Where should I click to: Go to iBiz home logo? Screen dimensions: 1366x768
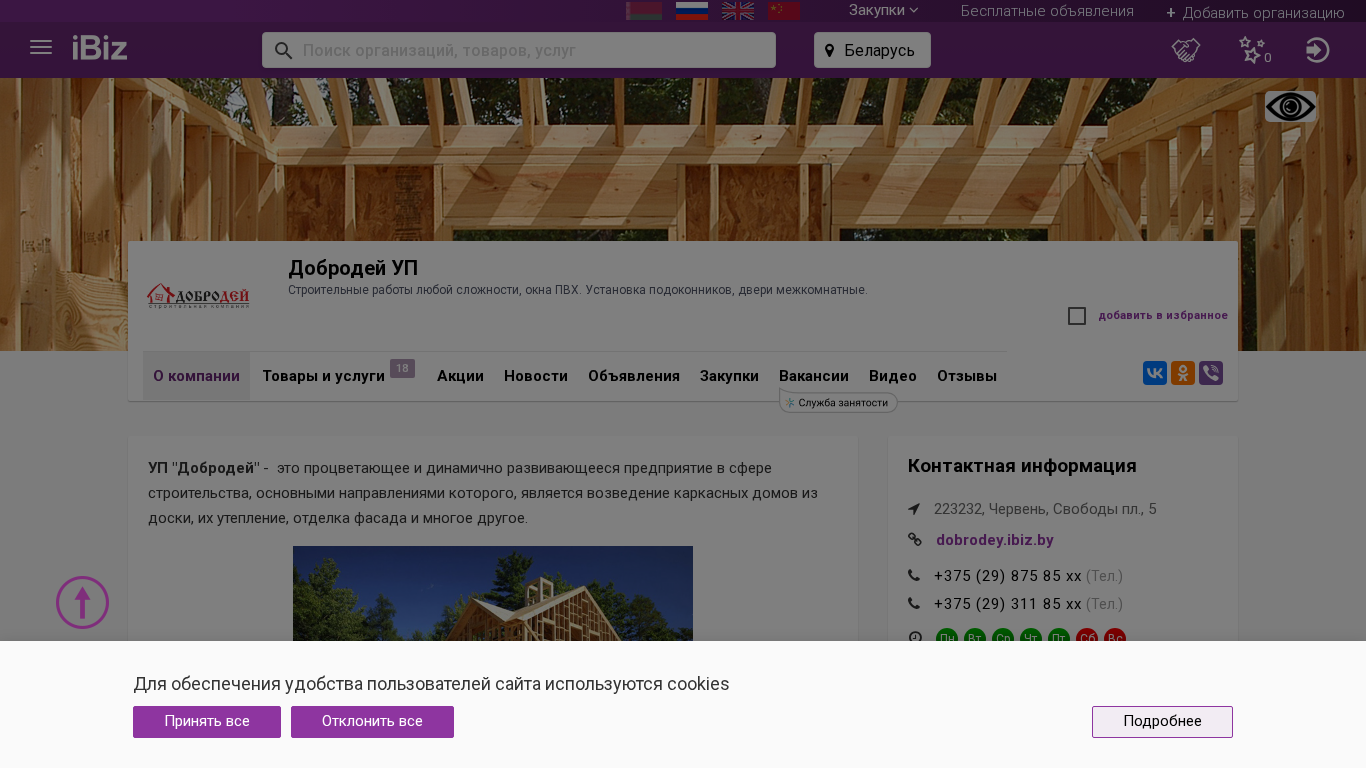[100, 48]
